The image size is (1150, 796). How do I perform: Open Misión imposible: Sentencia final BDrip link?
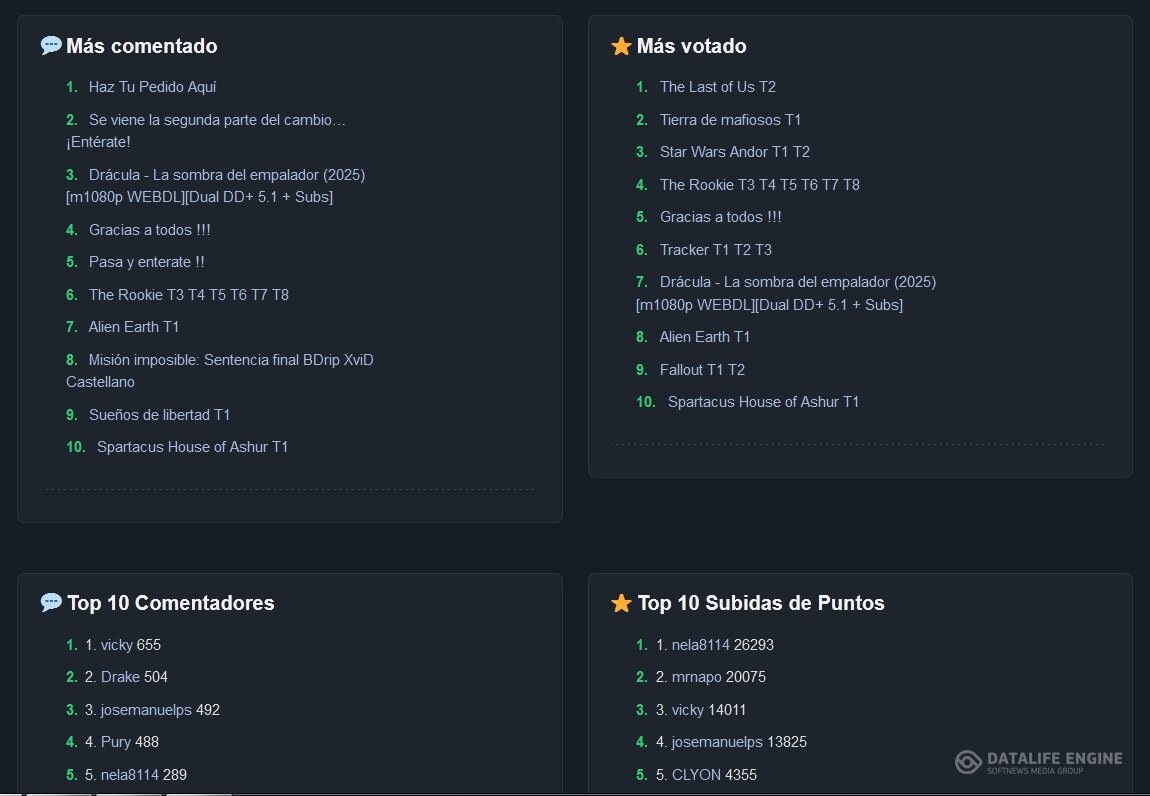tap(230, 360)
